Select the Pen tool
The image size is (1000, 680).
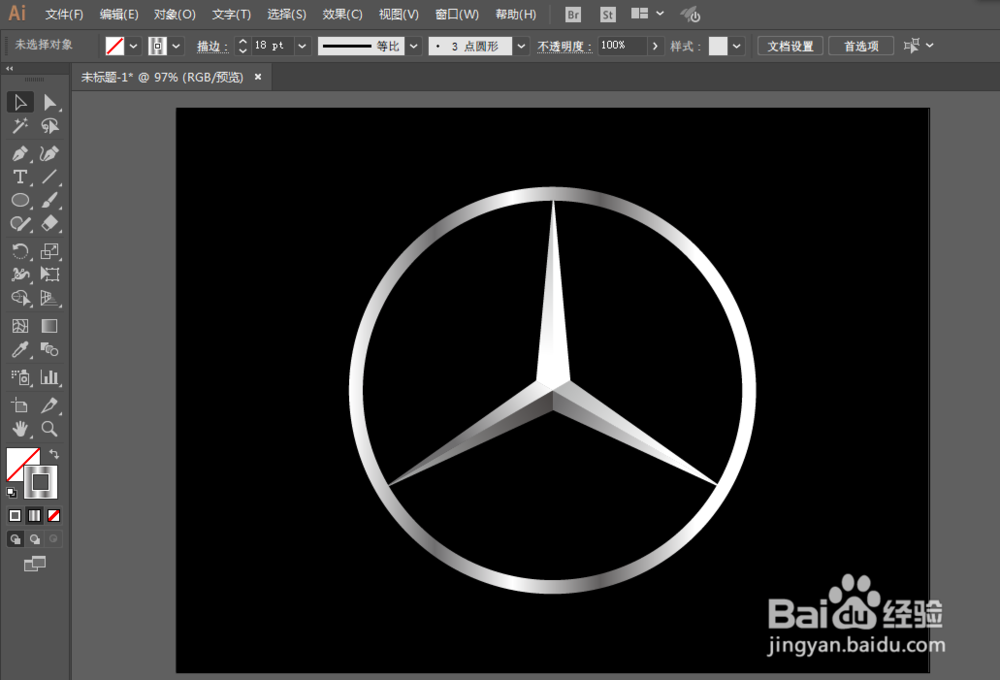pos(20,154)
